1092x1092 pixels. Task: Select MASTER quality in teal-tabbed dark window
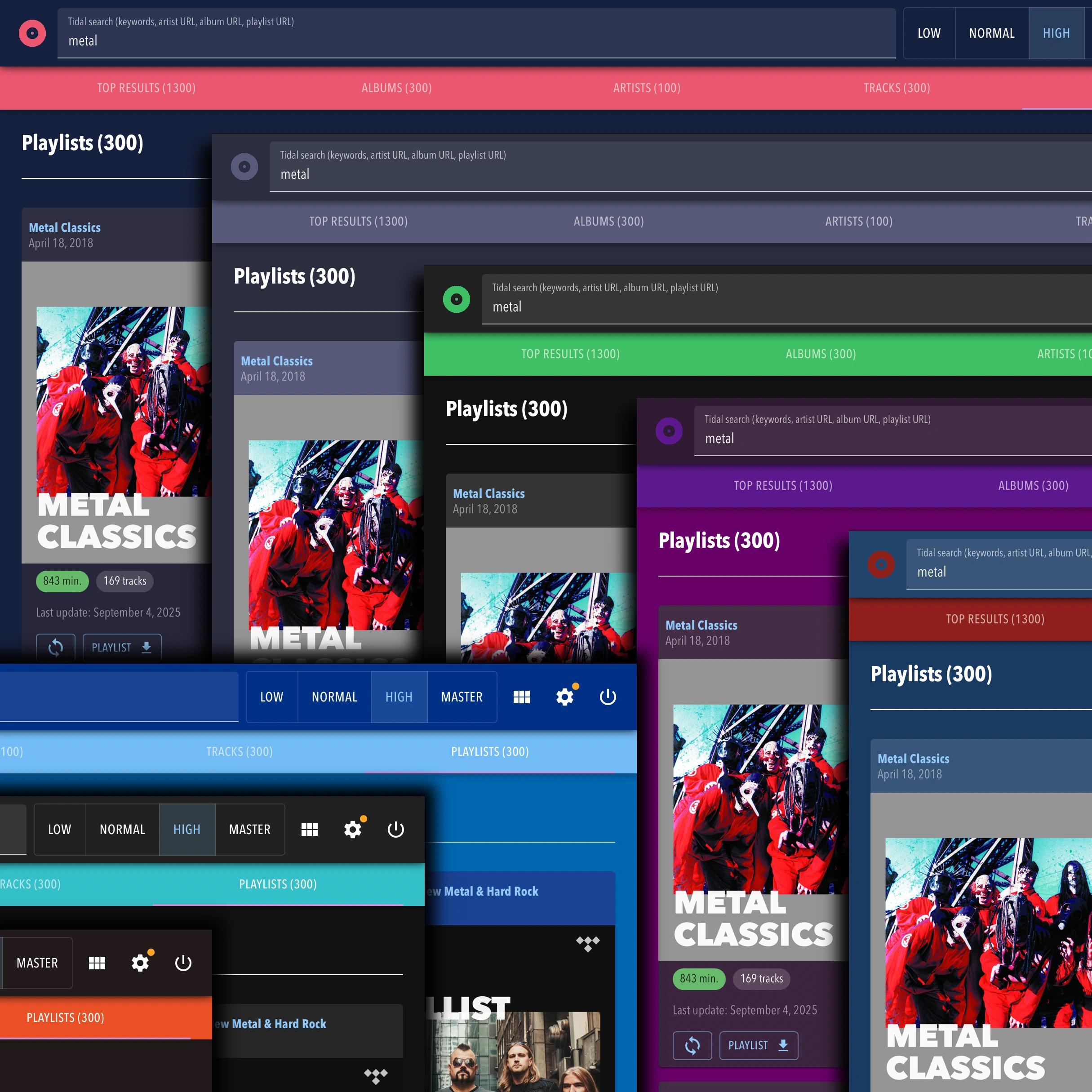tap(249, 830)
